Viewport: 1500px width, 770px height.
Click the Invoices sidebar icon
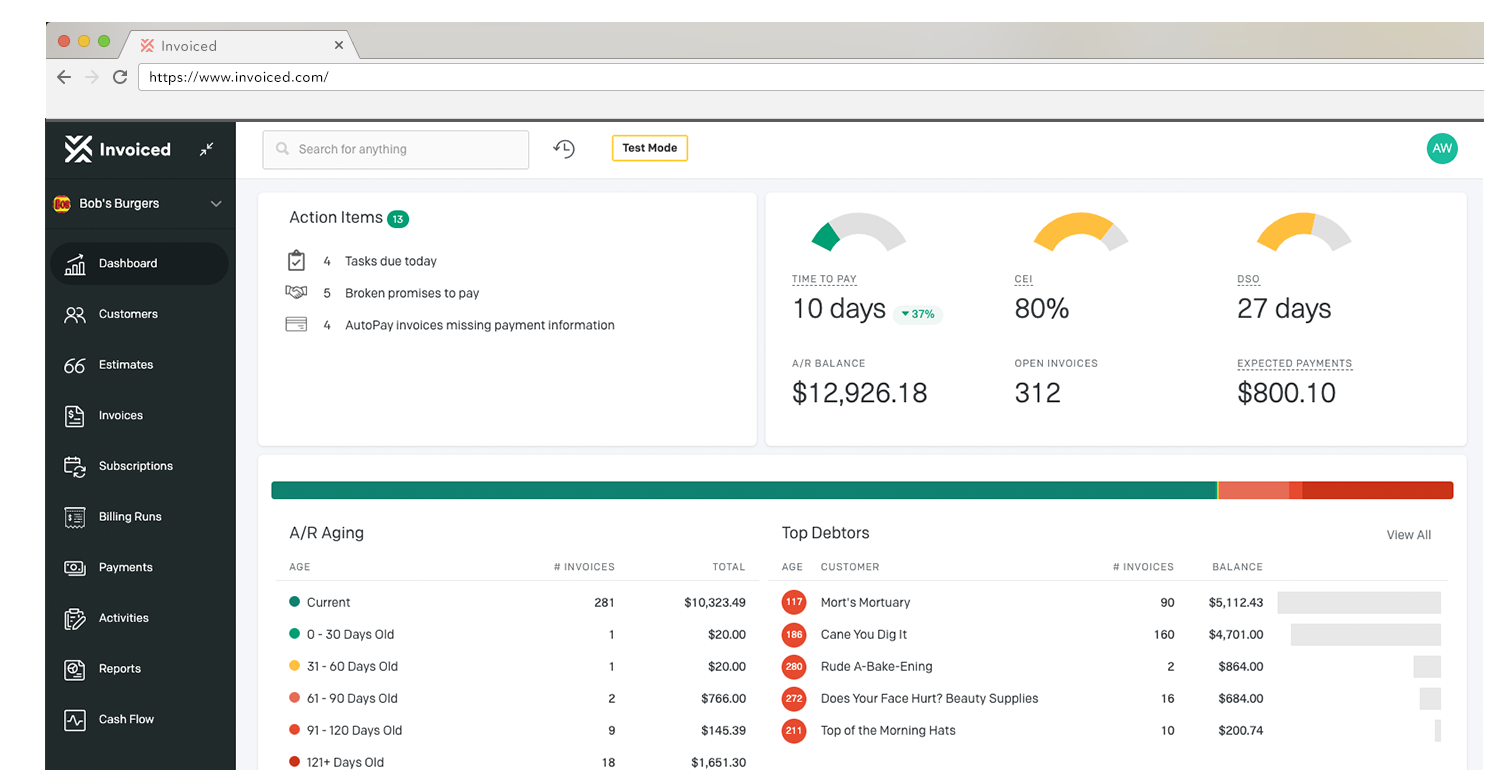[75, 415]
